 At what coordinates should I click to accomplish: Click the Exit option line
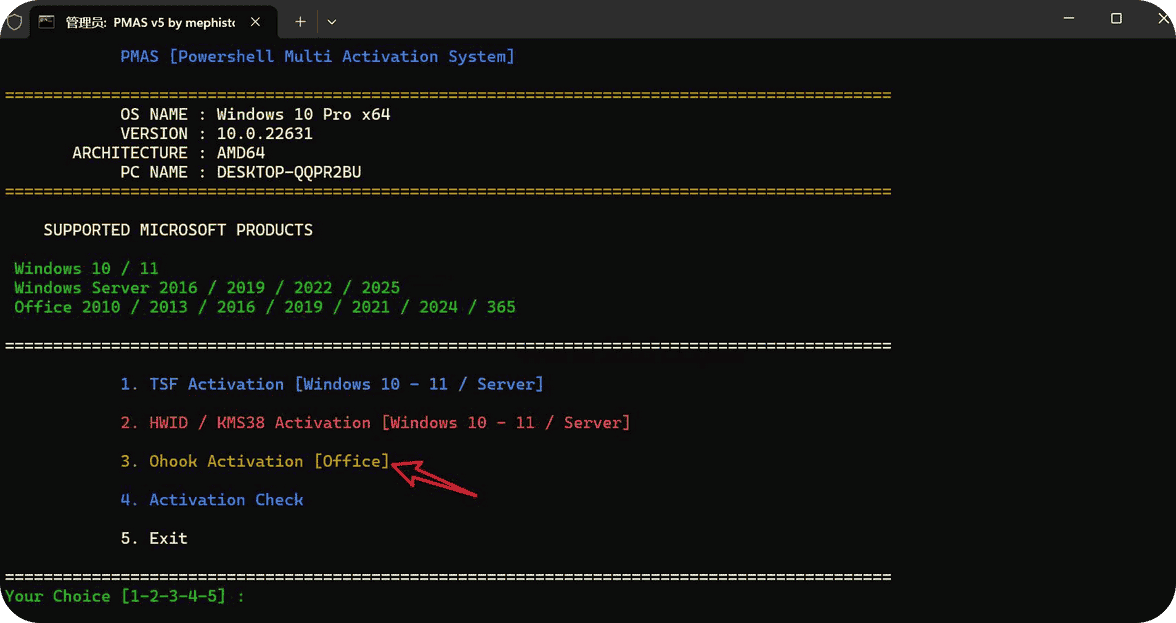[x=155, y=538]
